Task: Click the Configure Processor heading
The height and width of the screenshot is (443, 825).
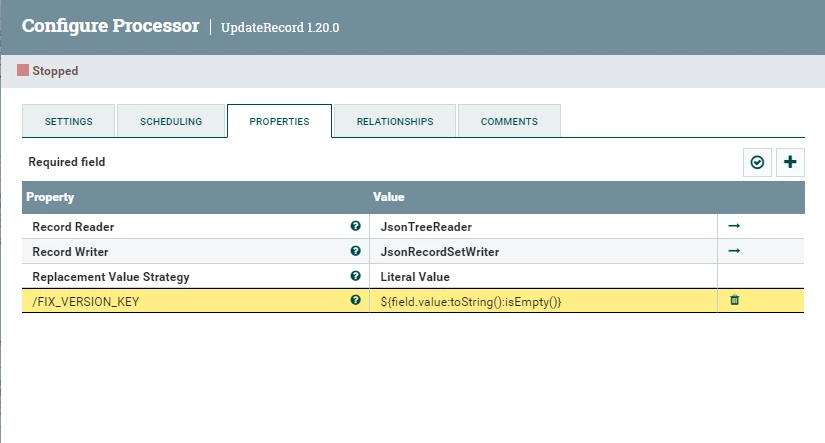Action: 110,25
